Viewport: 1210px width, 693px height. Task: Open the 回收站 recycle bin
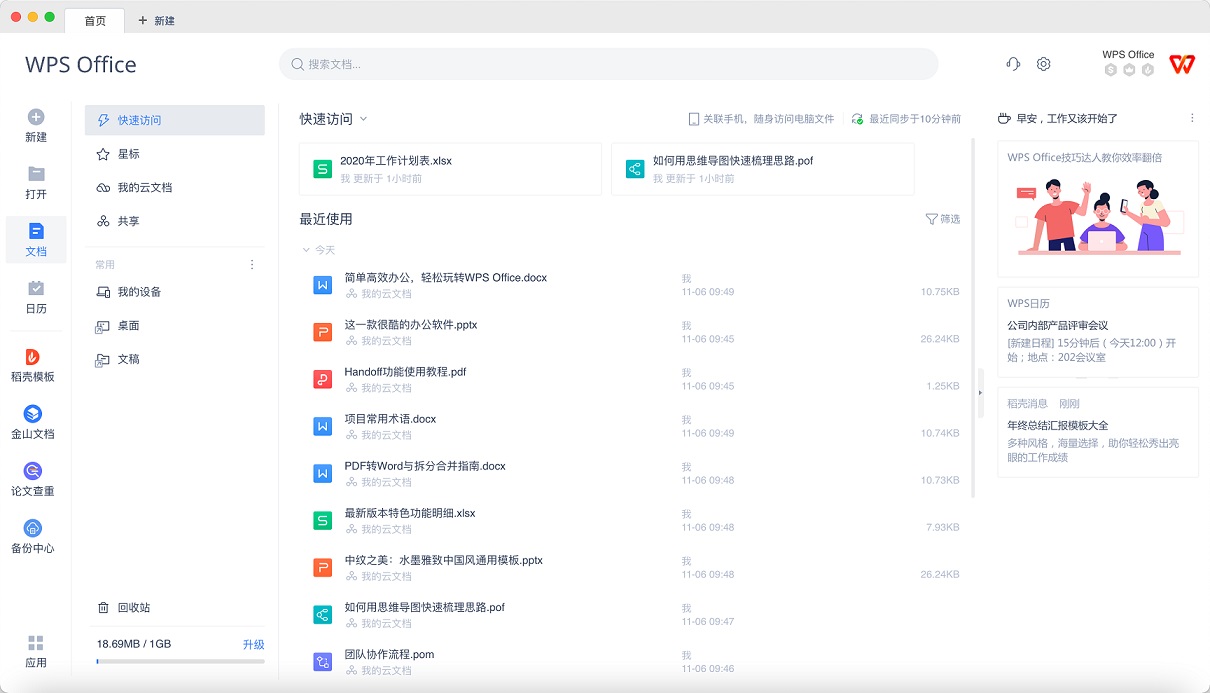130,606
